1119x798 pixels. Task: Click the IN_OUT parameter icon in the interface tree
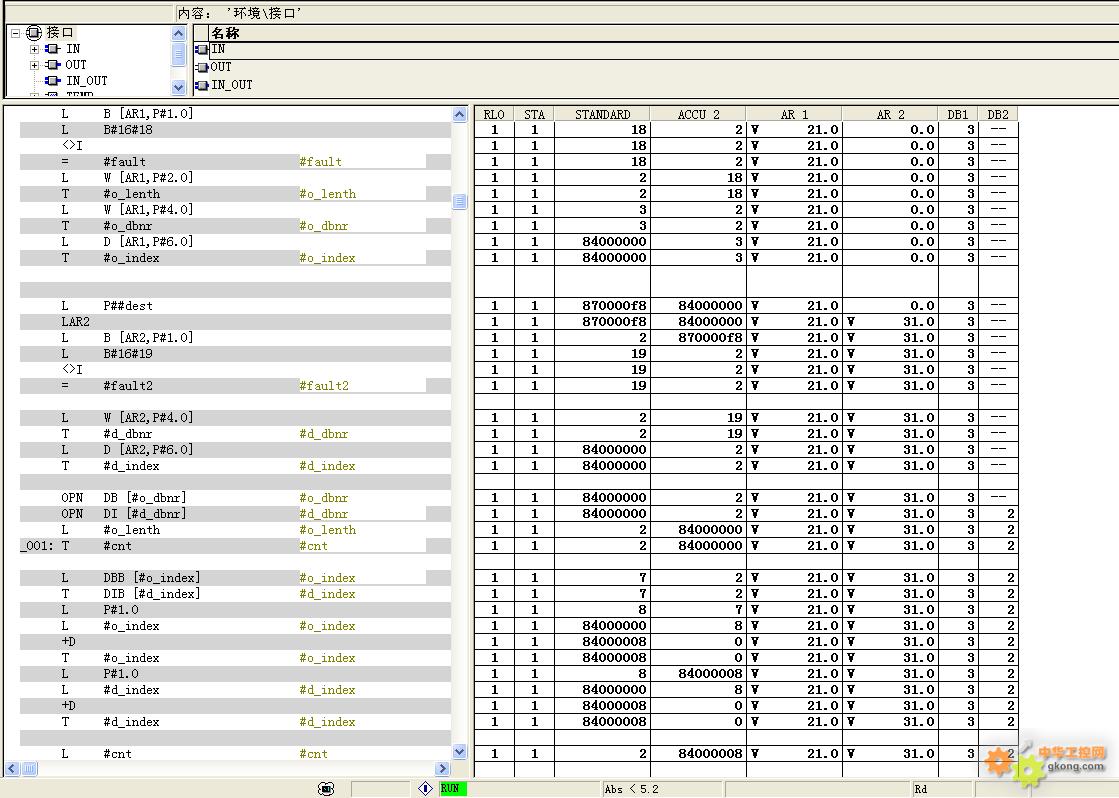[52, 81]
